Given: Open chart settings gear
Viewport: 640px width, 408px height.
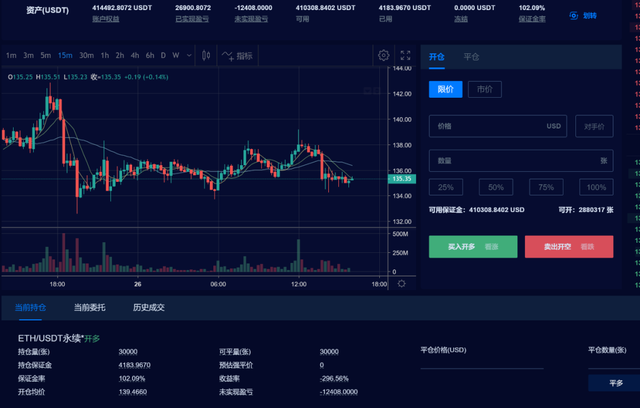Looking at the screenshot, I should [383, 55].
